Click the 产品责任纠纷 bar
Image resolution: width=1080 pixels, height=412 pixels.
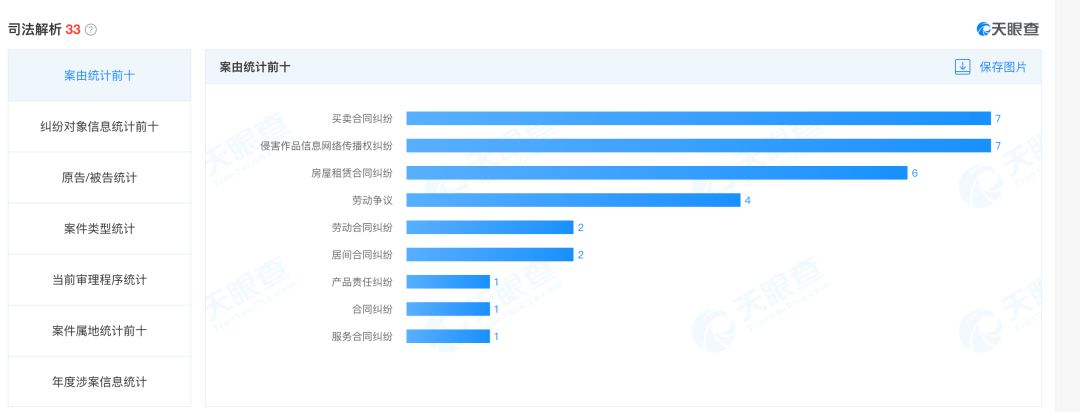click(448, 282)
